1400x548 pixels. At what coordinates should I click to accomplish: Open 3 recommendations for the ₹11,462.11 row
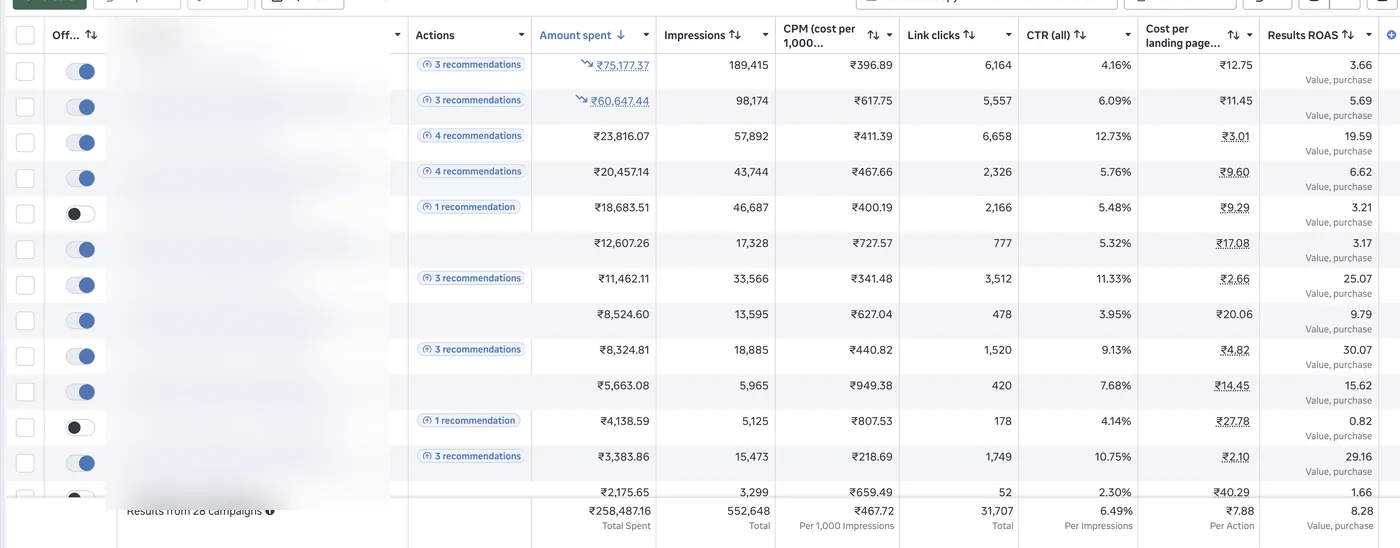[471, 278]
